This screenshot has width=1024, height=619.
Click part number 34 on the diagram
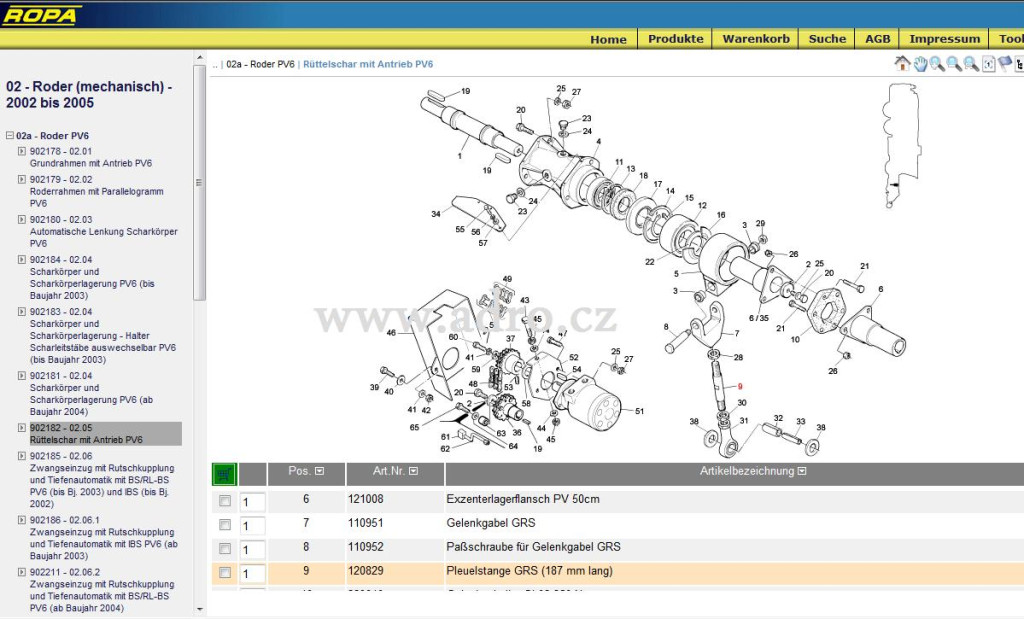click(436, 214)
